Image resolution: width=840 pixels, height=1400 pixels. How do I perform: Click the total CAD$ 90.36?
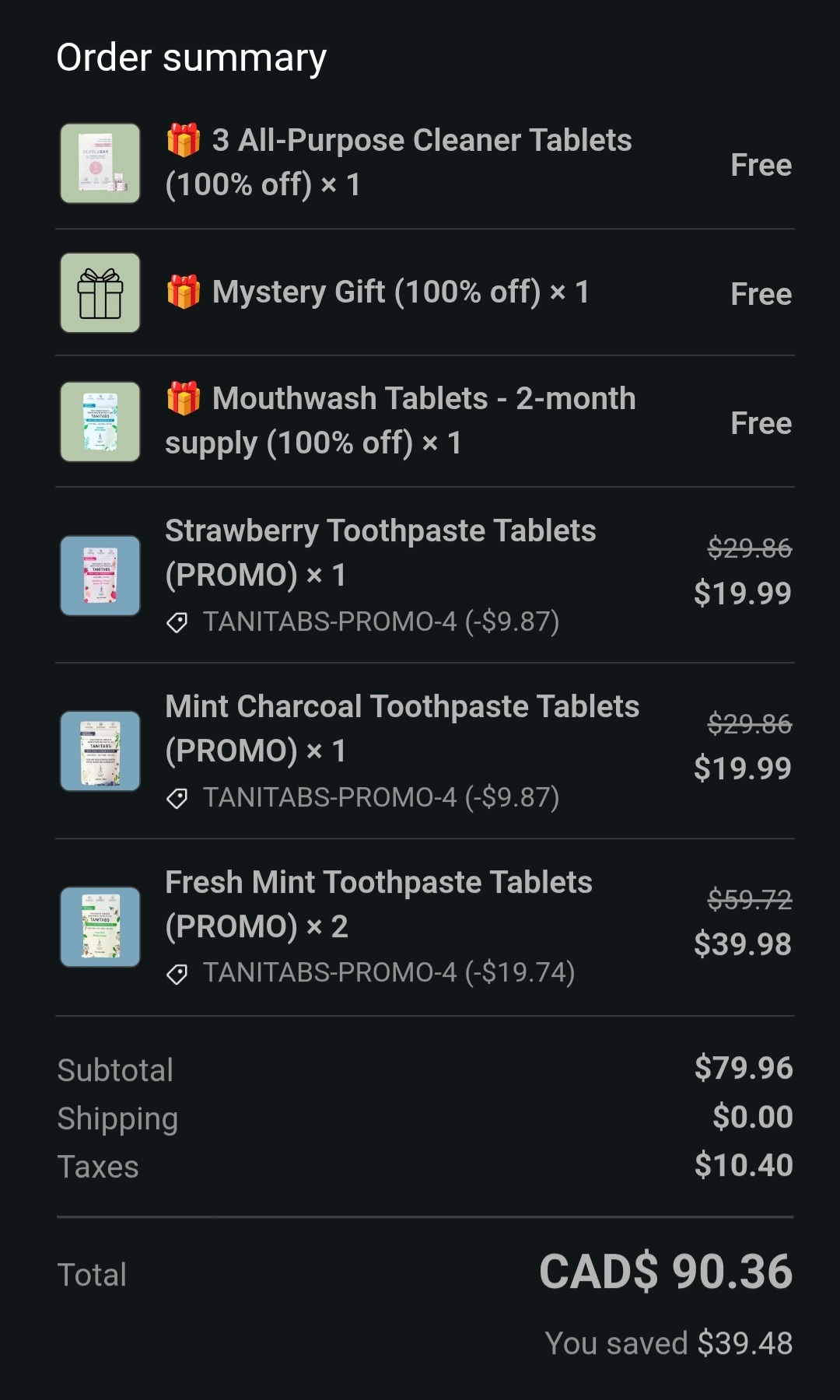coord(666,1272)
